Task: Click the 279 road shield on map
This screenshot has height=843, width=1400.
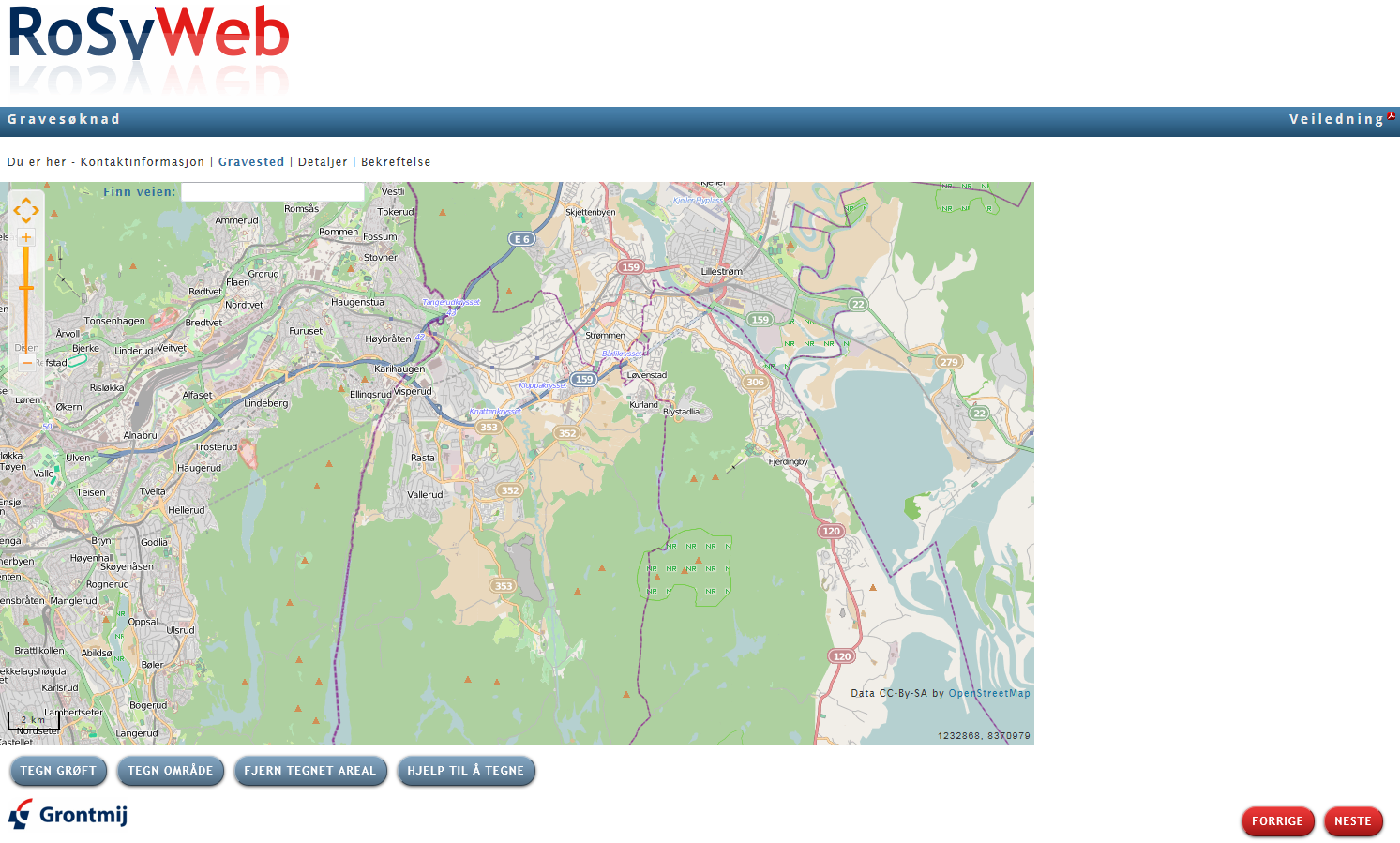Action: [x=949, y=362]
